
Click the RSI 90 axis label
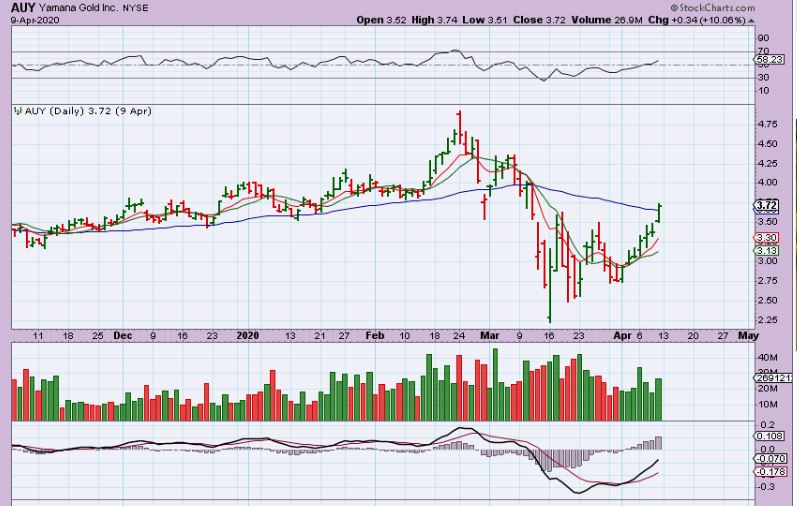[x=763, y=38]
